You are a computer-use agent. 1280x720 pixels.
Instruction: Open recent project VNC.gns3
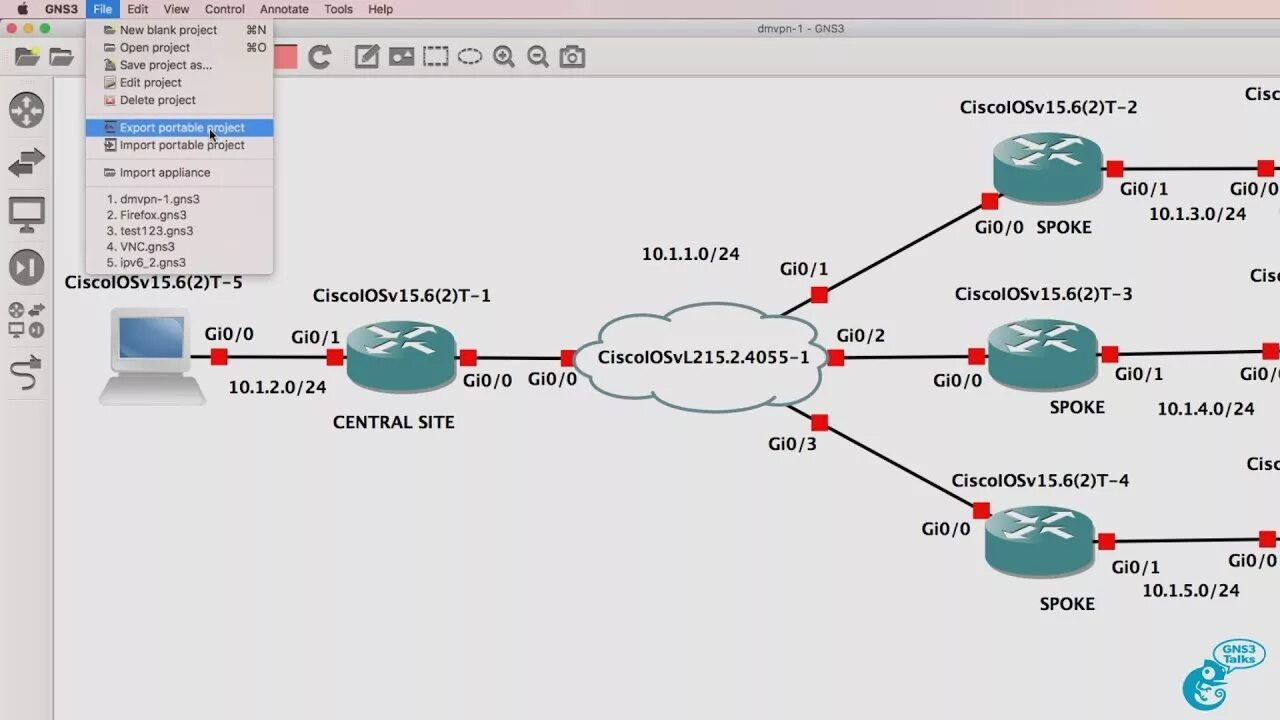[179, 247]
